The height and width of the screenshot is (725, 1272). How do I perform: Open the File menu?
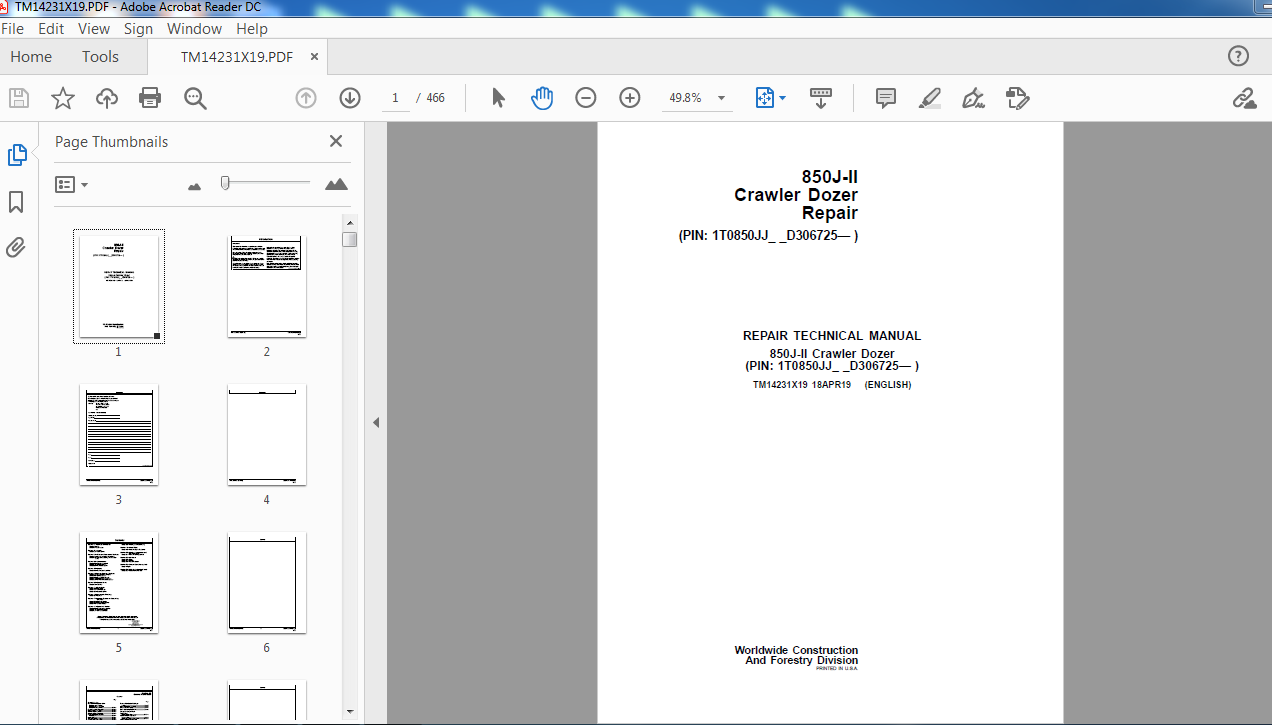(13, 29)
